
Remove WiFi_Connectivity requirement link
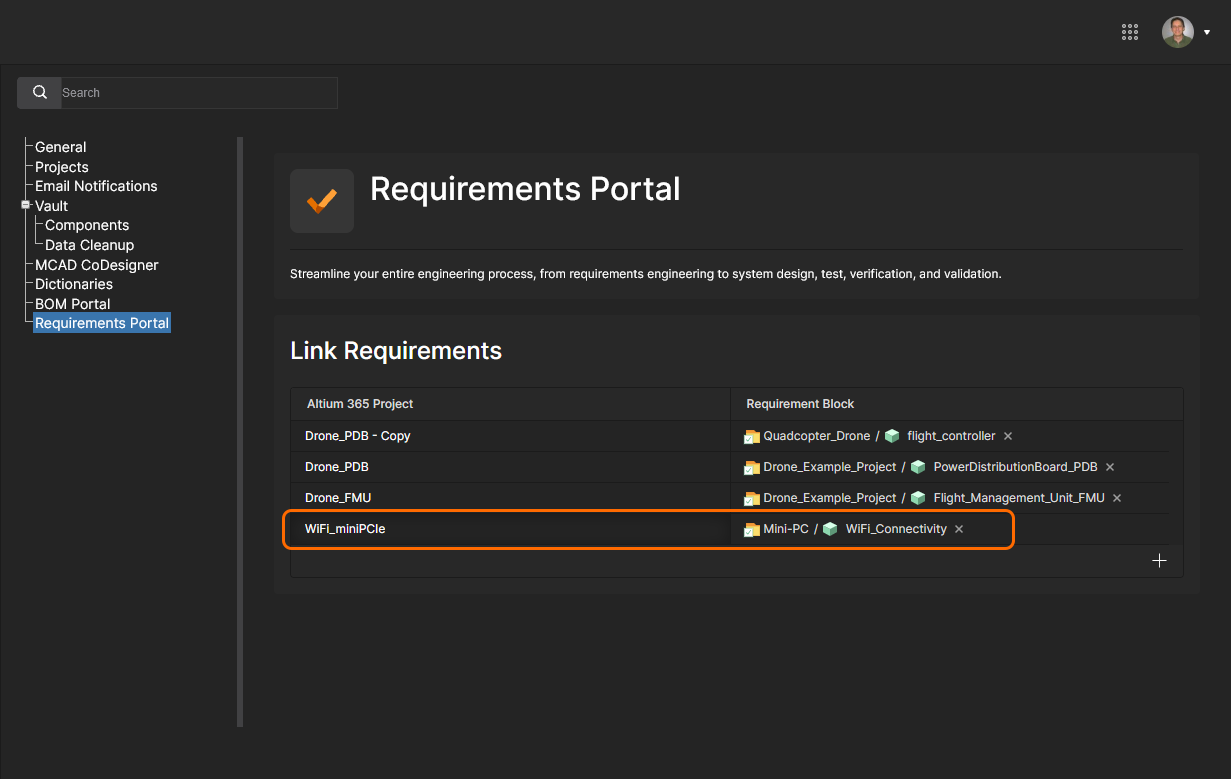[959, 529]
